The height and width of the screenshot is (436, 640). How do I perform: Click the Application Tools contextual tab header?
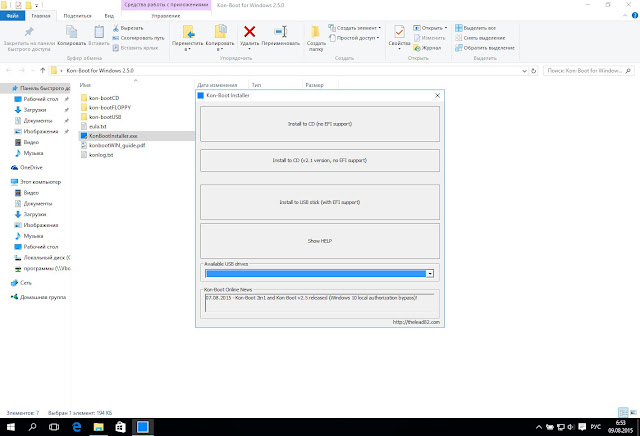[x=167, y=5]
